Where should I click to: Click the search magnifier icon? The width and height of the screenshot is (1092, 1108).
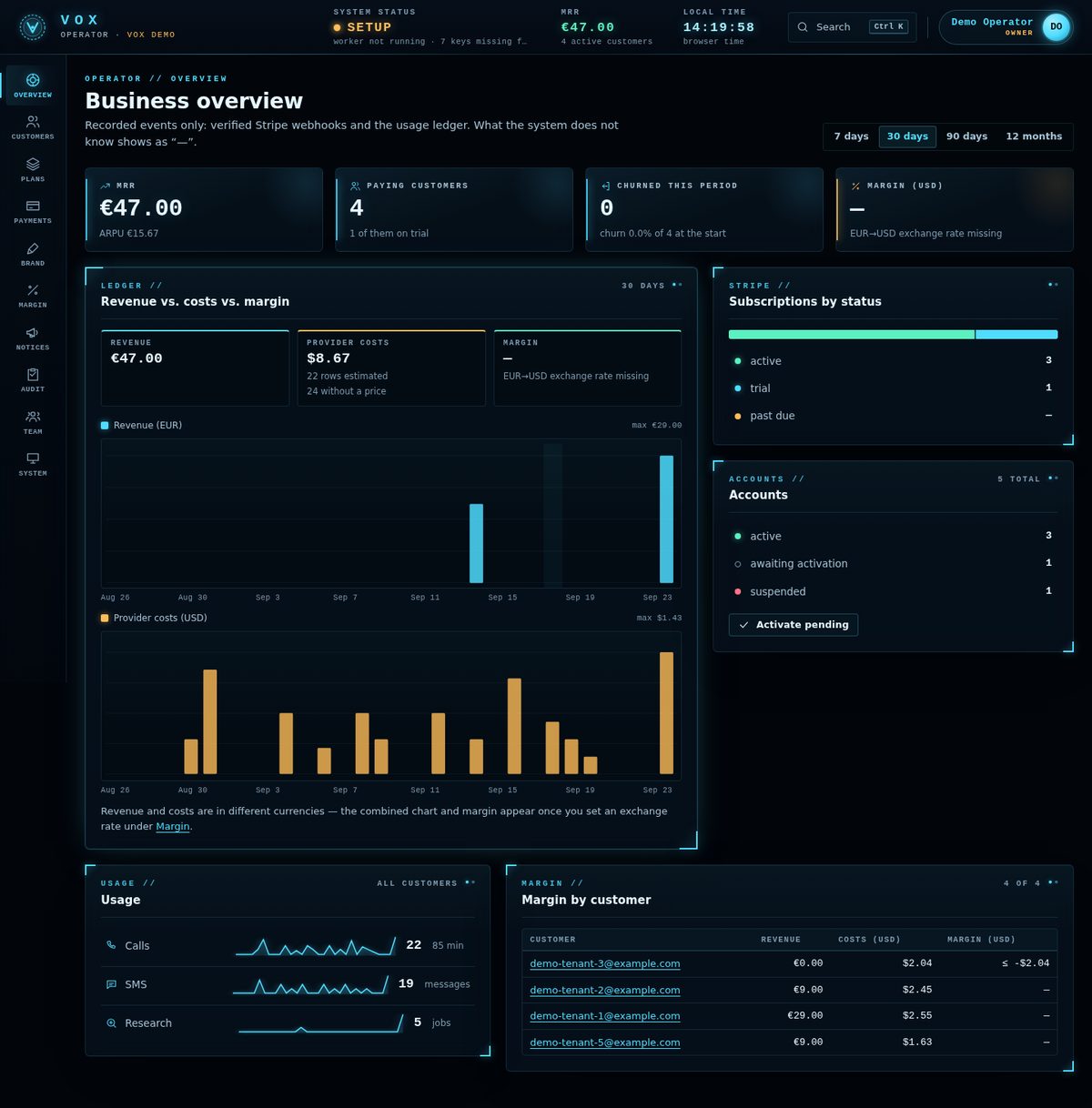(x=803, y=27)
